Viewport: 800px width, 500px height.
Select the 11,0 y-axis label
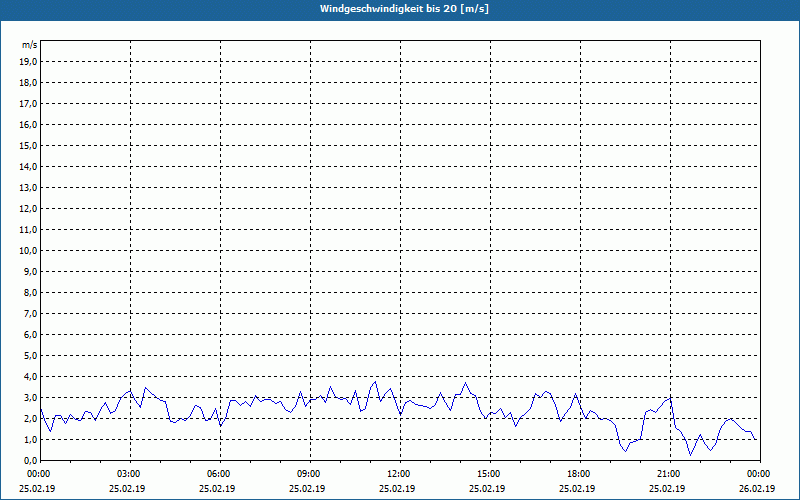point(28,230)
